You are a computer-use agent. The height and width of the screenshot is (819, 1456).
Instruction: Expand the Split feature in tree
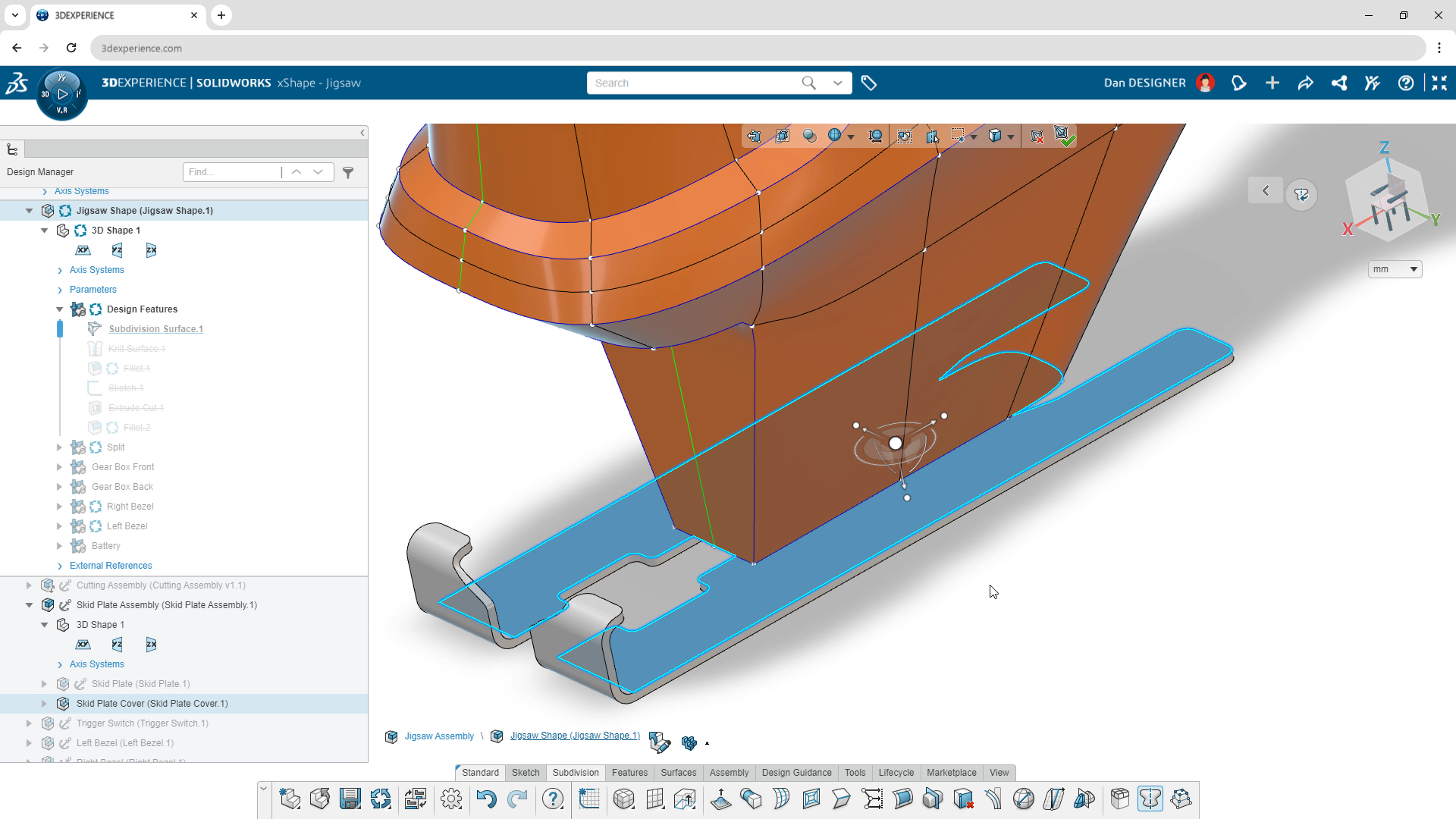[x=59, y=447]
